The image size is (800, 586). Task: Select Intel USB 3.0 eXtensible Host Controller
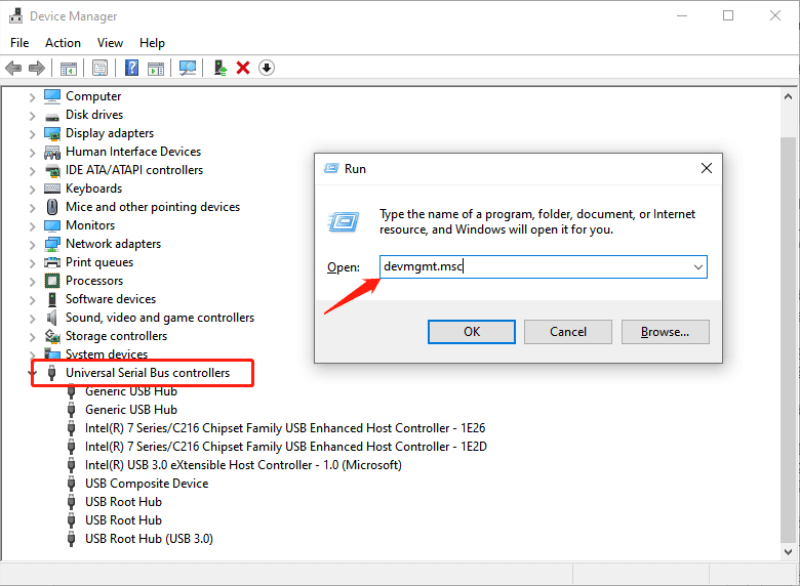[243, 465]
